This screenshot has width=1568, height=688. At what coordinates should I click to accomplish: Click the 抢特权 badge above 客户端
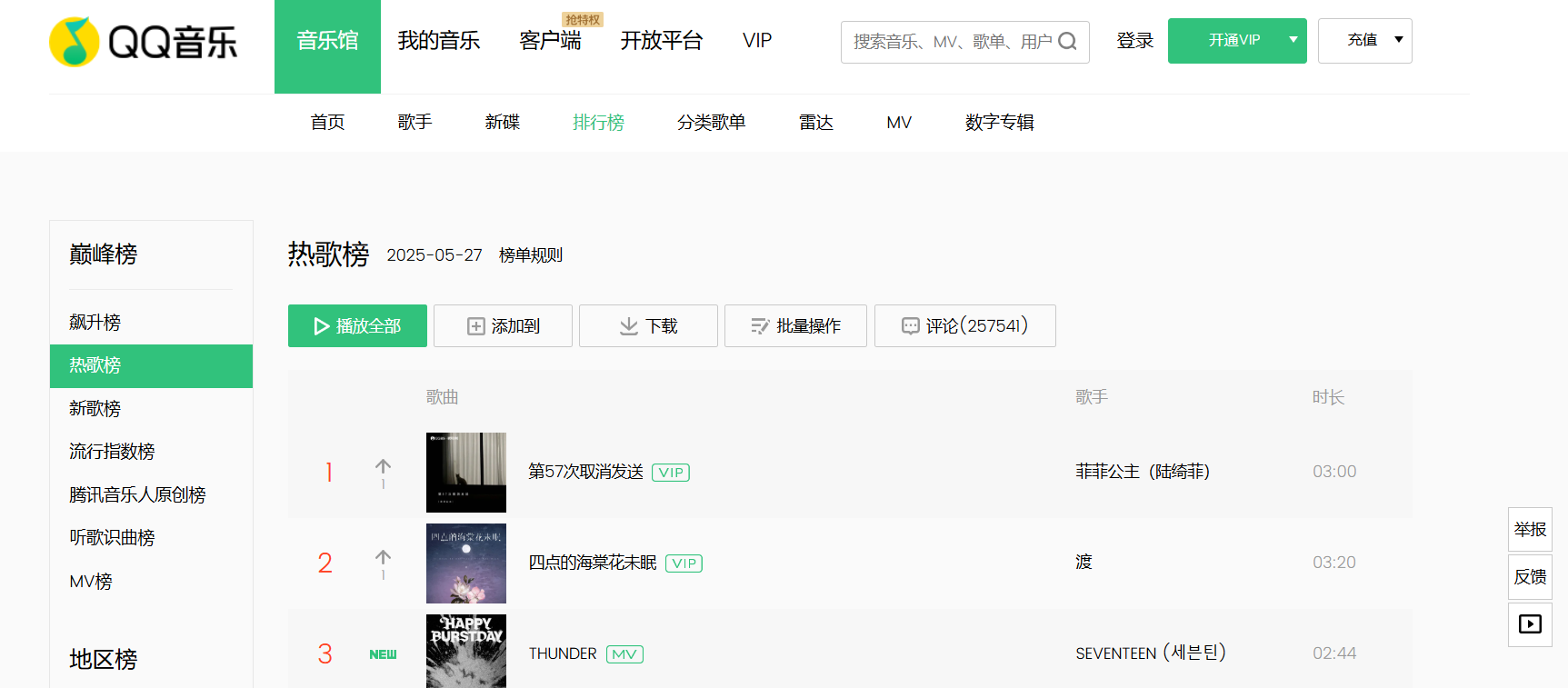tap(583, 20)
